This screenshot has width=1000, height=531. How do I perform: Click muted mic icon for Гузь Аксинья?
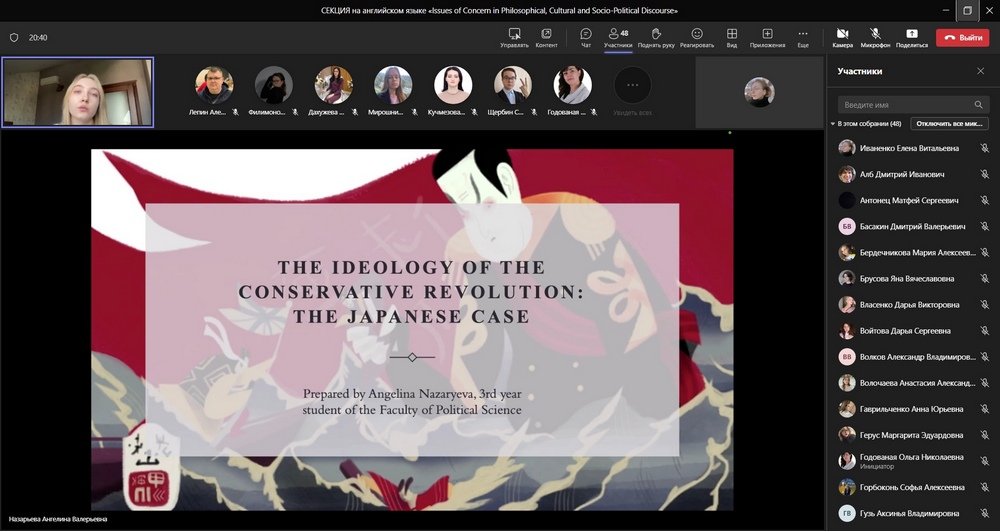pyautogui.click(x=985, y=513)
